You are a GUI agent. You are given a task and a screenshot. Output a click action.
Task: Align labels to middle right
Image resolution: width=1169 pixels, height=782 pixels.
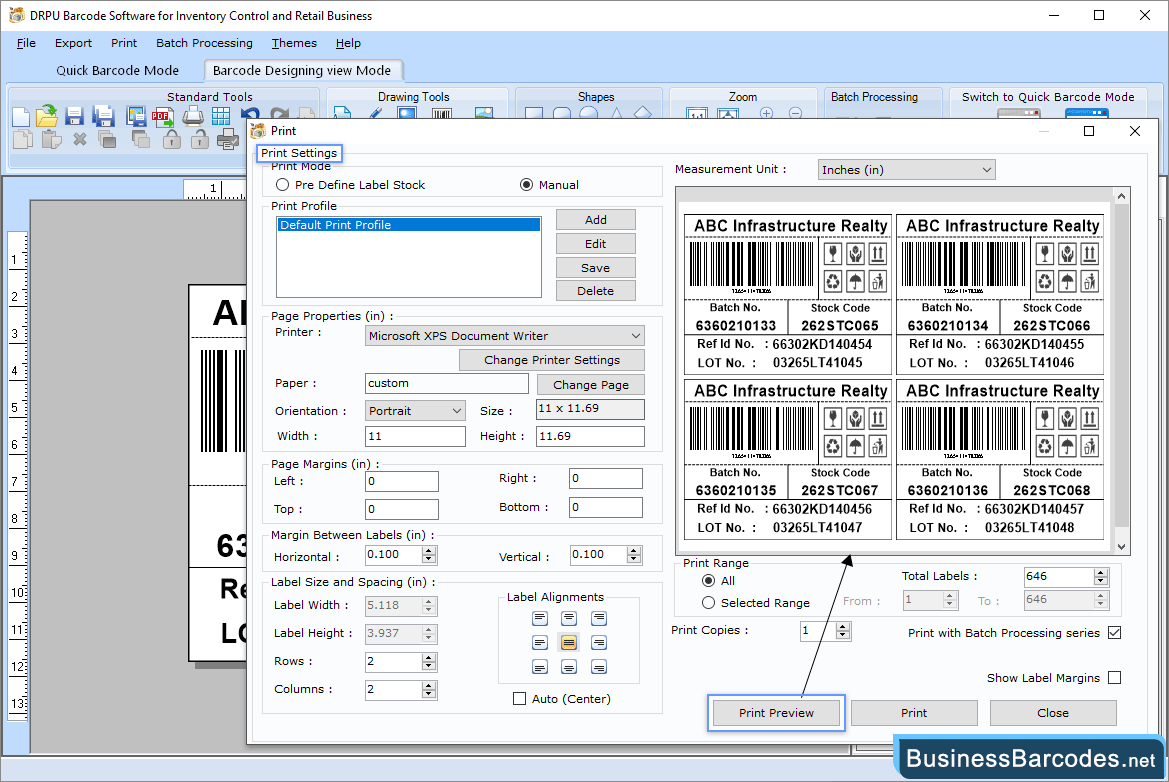tap(599, 643)
